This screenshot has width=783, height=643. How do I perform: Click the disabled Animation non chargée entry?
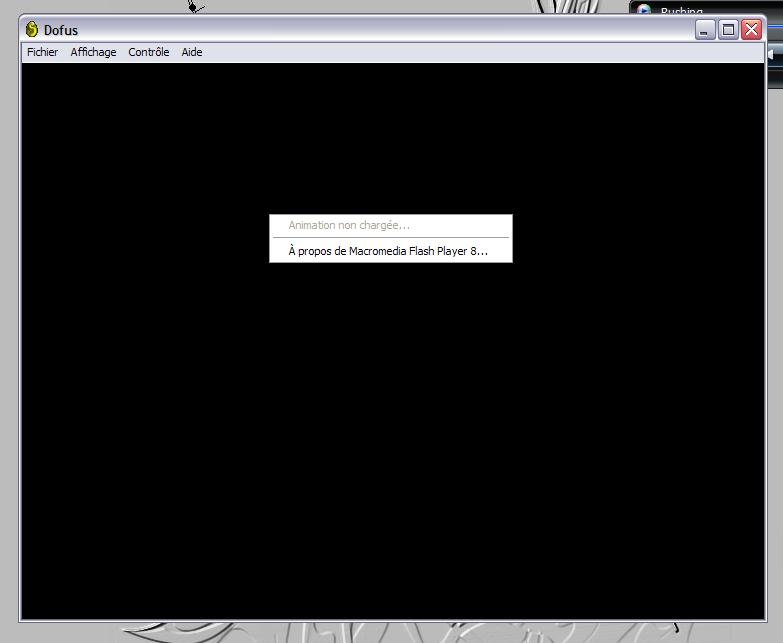click(x=391, y=225)
